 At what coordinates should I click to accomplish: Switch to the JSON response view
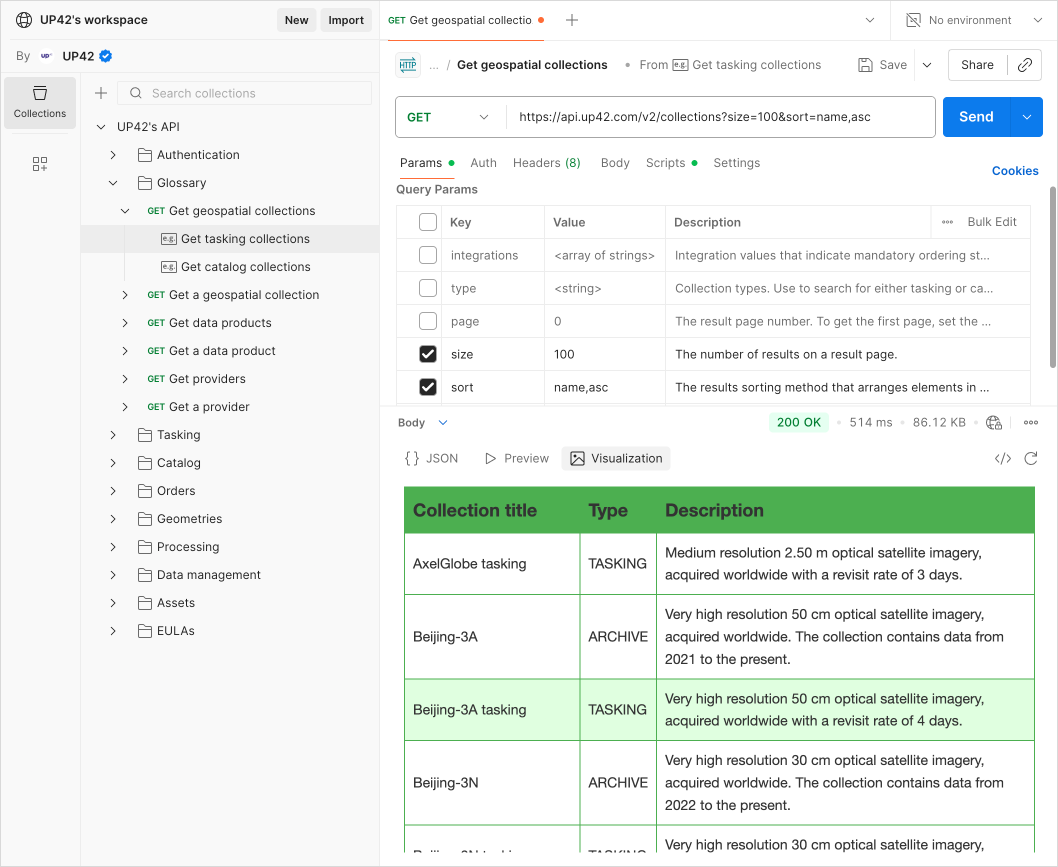[x=431, y=459]
